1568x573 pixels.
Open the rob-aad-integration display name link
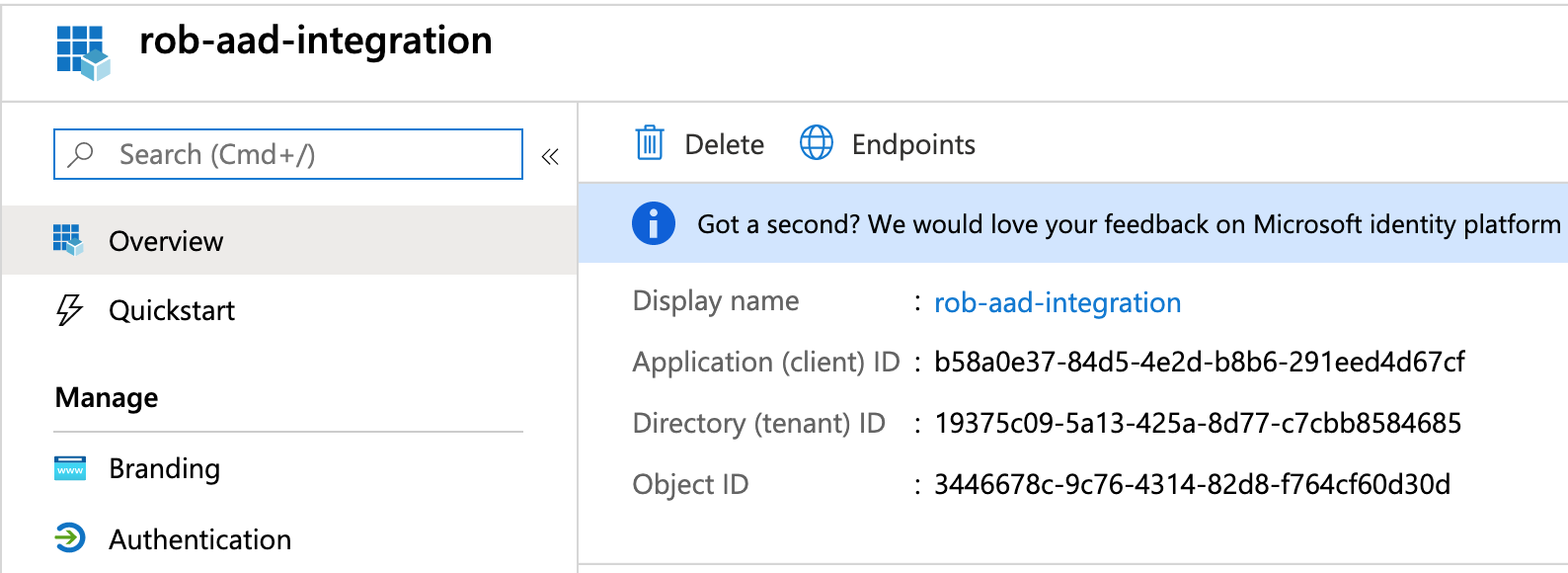click(x=1058, y=302)
